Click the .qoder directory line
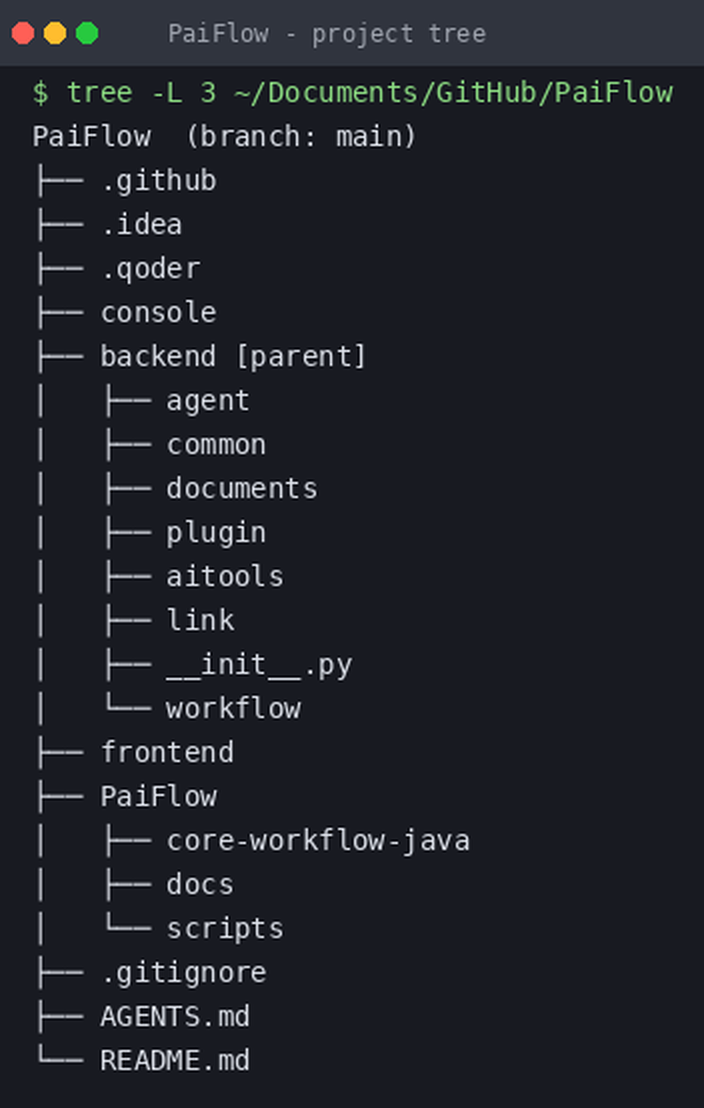The width and height of the screenshot is (704, 1108). coord(151,269)
